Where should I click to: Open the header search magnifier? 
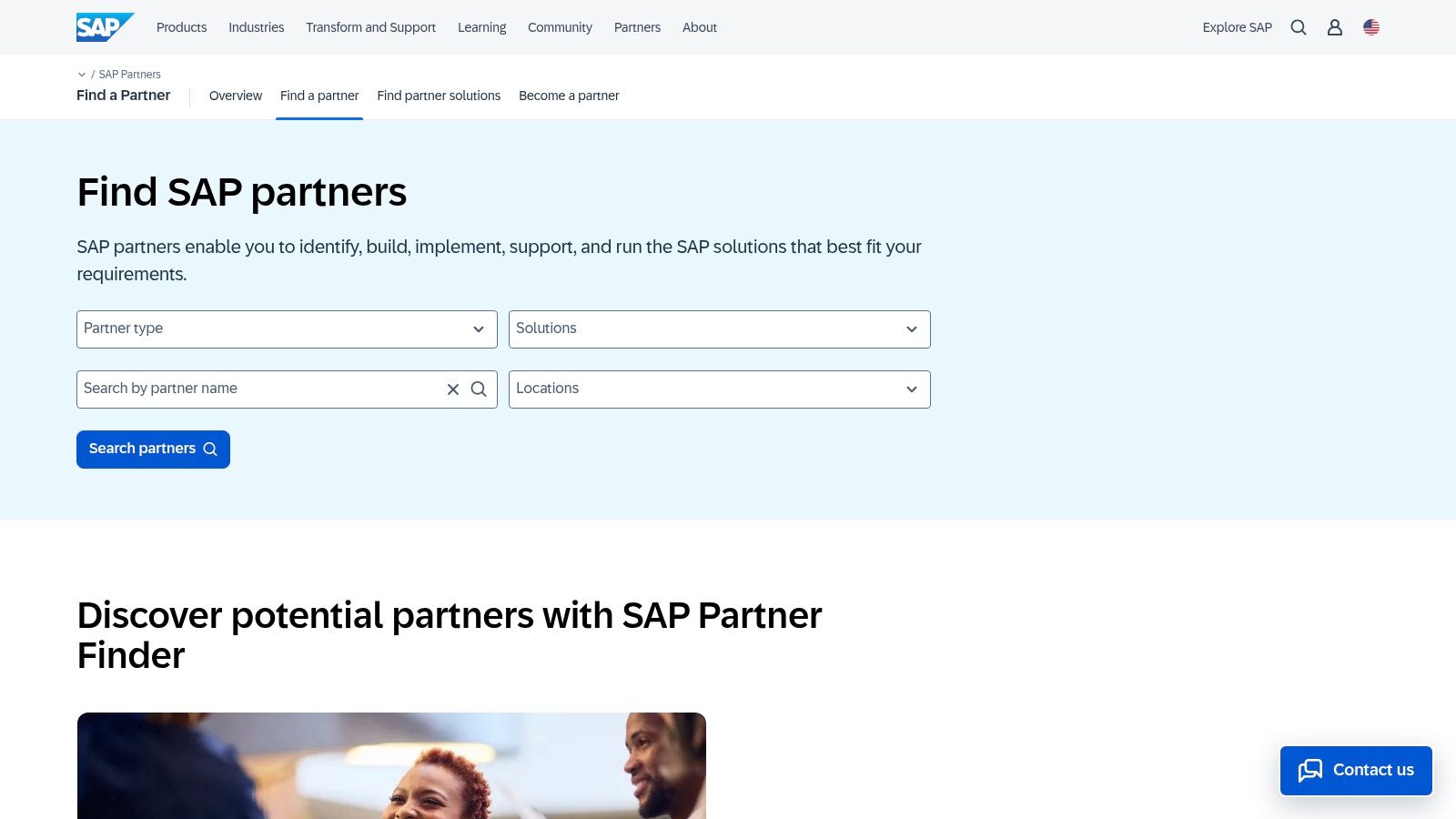[1298, 27]
